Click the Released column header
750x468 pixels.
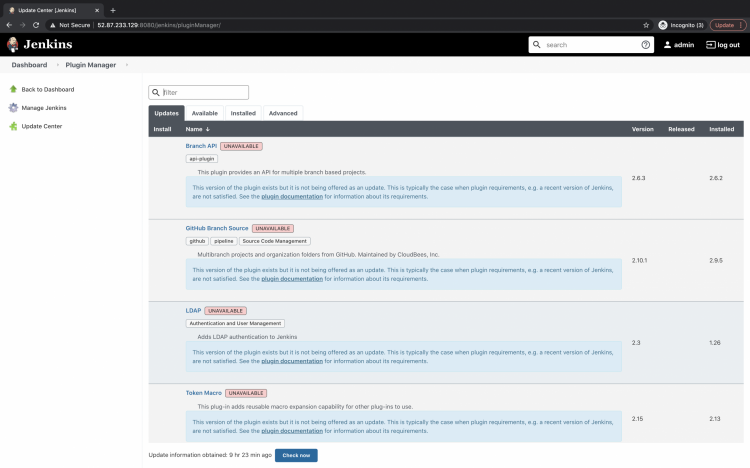[x=681, y=129]
